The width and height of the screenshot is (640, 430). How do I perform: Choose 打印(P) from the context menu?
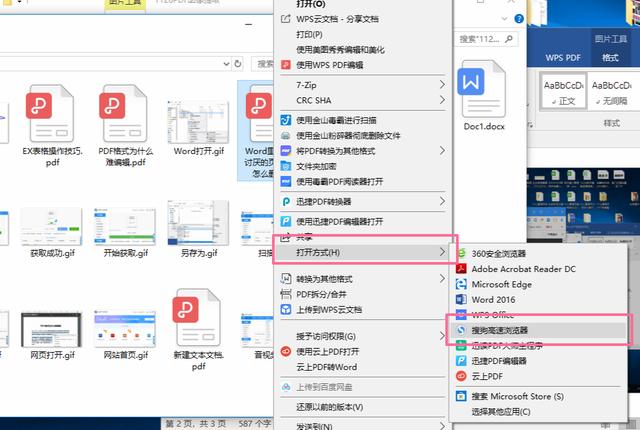click(x=309, y=35)
